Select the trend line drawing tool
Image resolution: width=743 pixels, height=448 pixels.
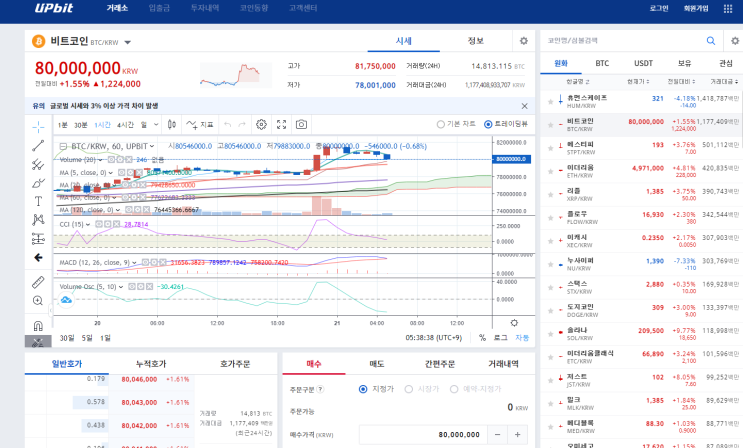[38, 146]
